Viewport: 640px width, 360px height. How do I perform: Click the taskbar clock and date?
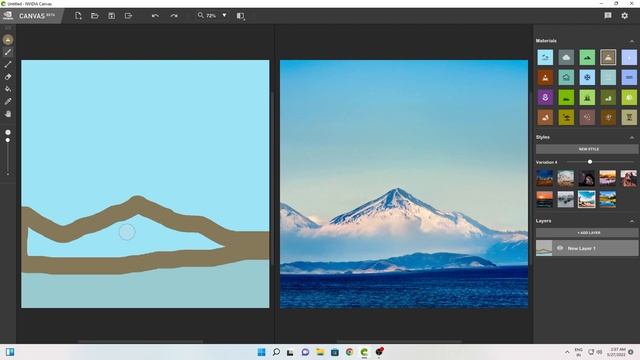click(x=616, y=352)
